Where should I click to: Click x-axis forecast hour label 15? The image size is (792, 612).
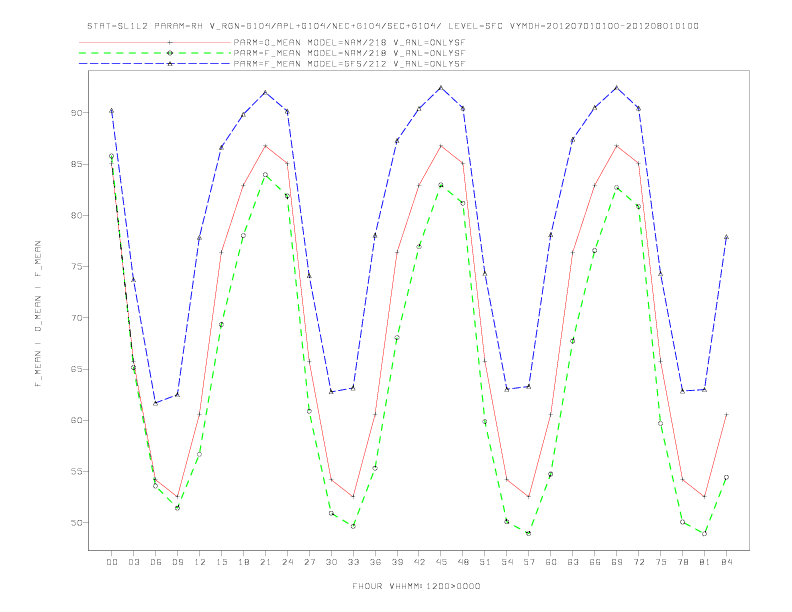[221, 562]
